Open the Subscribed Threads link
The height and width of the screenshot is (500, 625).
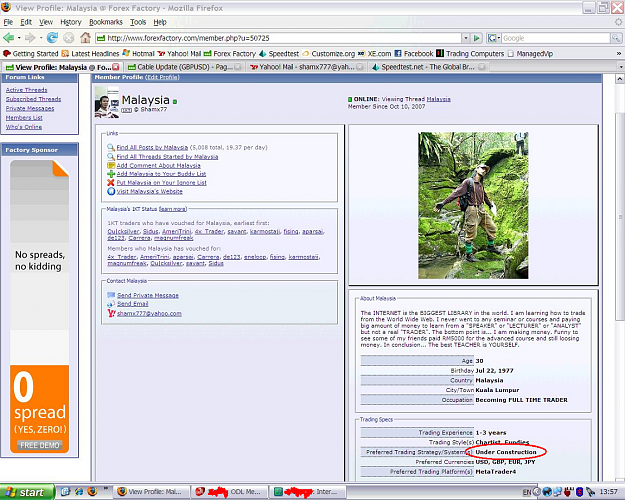coord(33,99)
